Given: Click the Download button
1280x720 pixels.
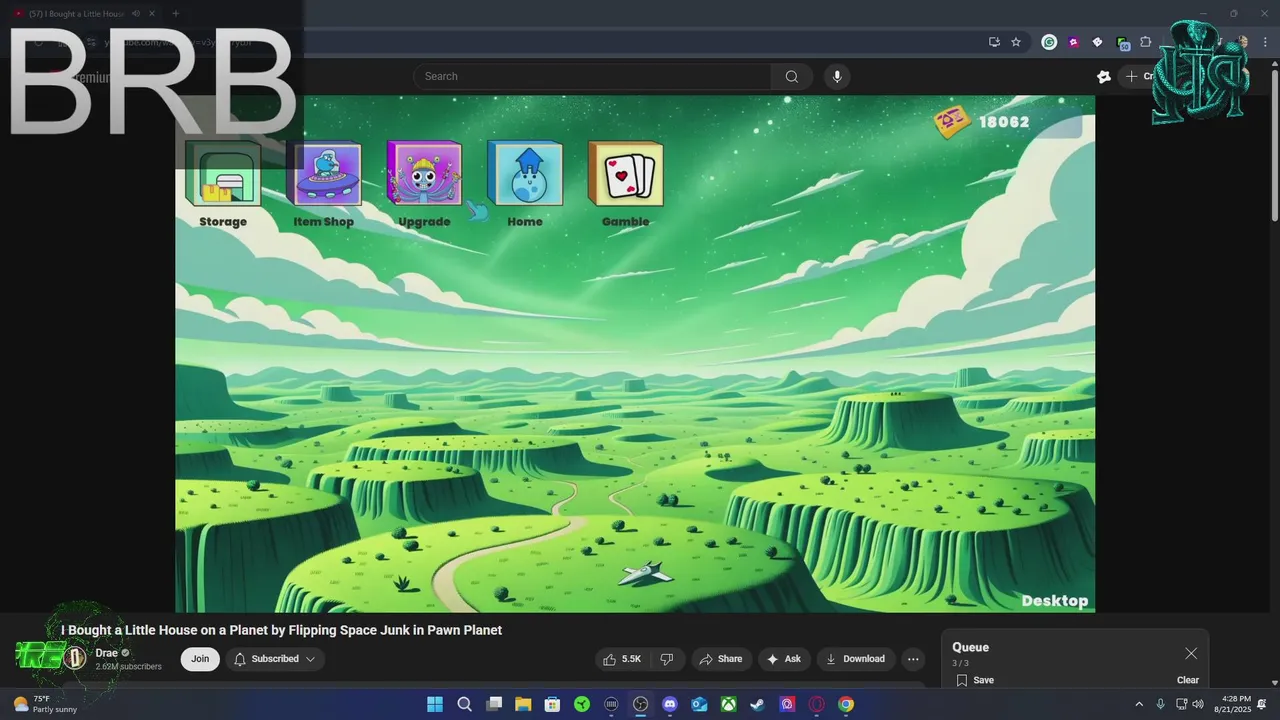Looking at the screenshot, I should point(856,659).
